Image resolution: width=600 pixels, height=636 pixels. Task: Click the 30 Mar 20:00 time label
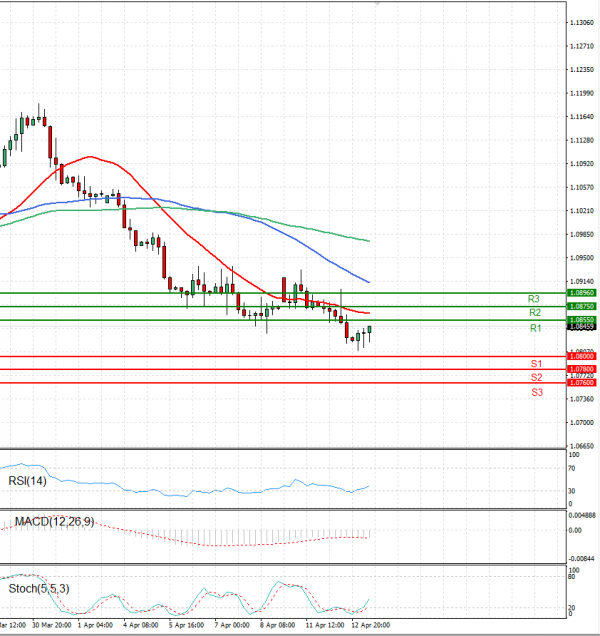pyautogui.click(x=52, y=625)
